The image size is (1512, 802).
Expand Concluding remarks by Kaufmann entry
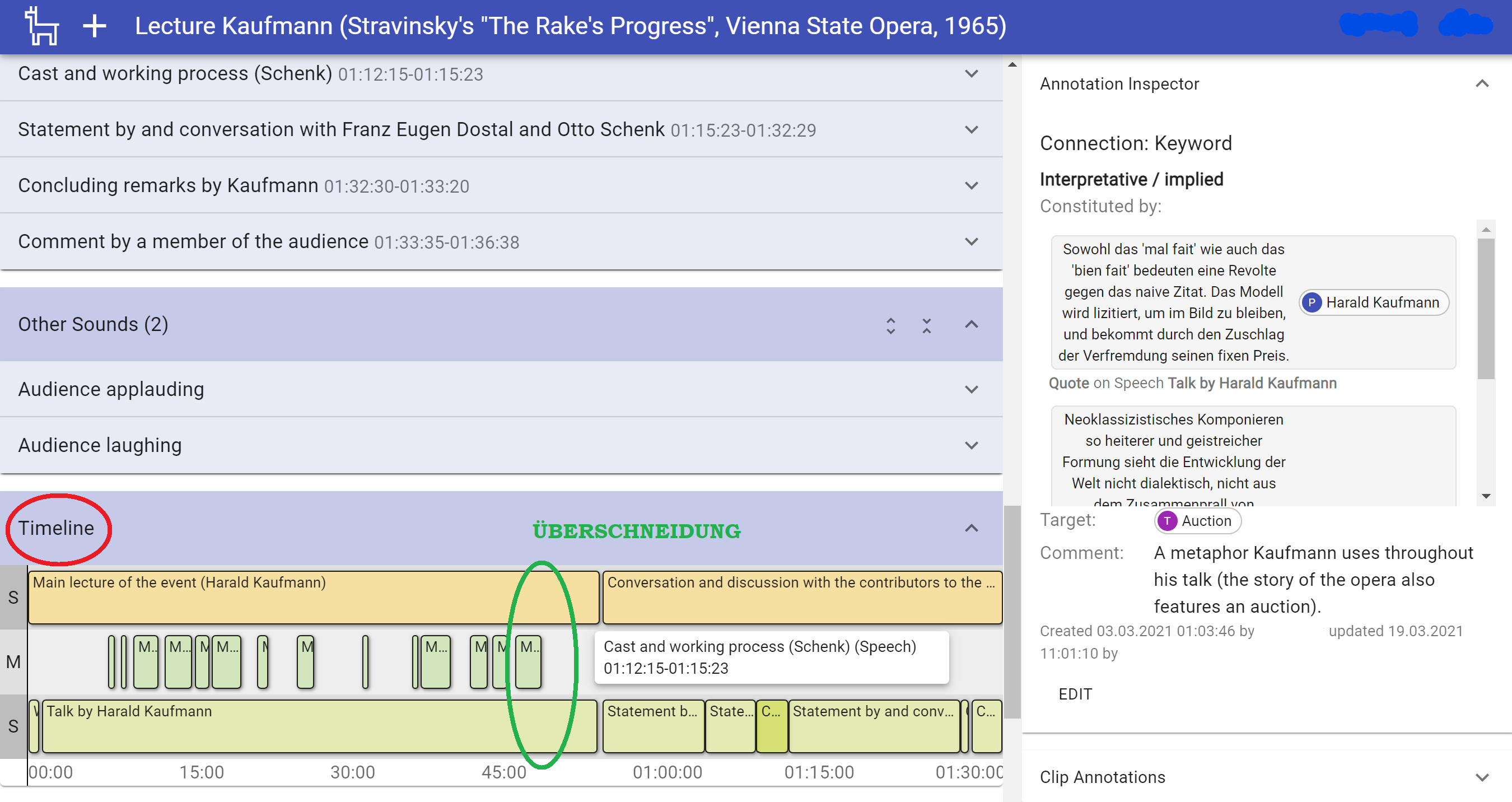tap(972, 185)
